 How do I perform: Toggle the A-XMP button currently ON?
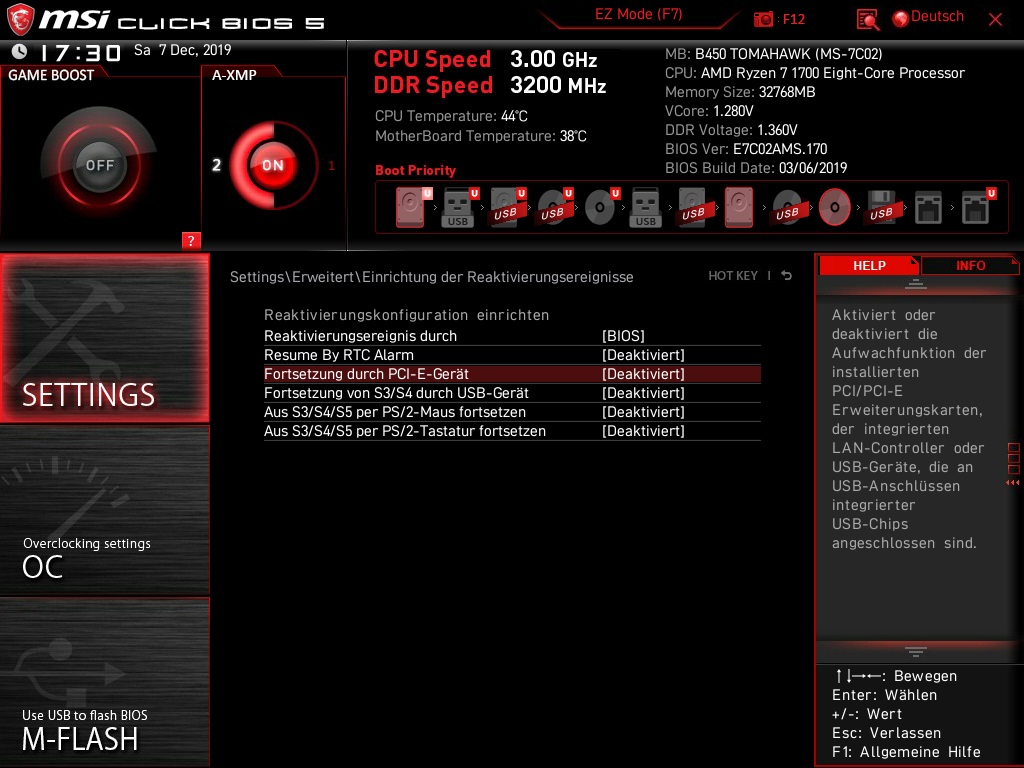pyautogui.click(x=273, y=165)
